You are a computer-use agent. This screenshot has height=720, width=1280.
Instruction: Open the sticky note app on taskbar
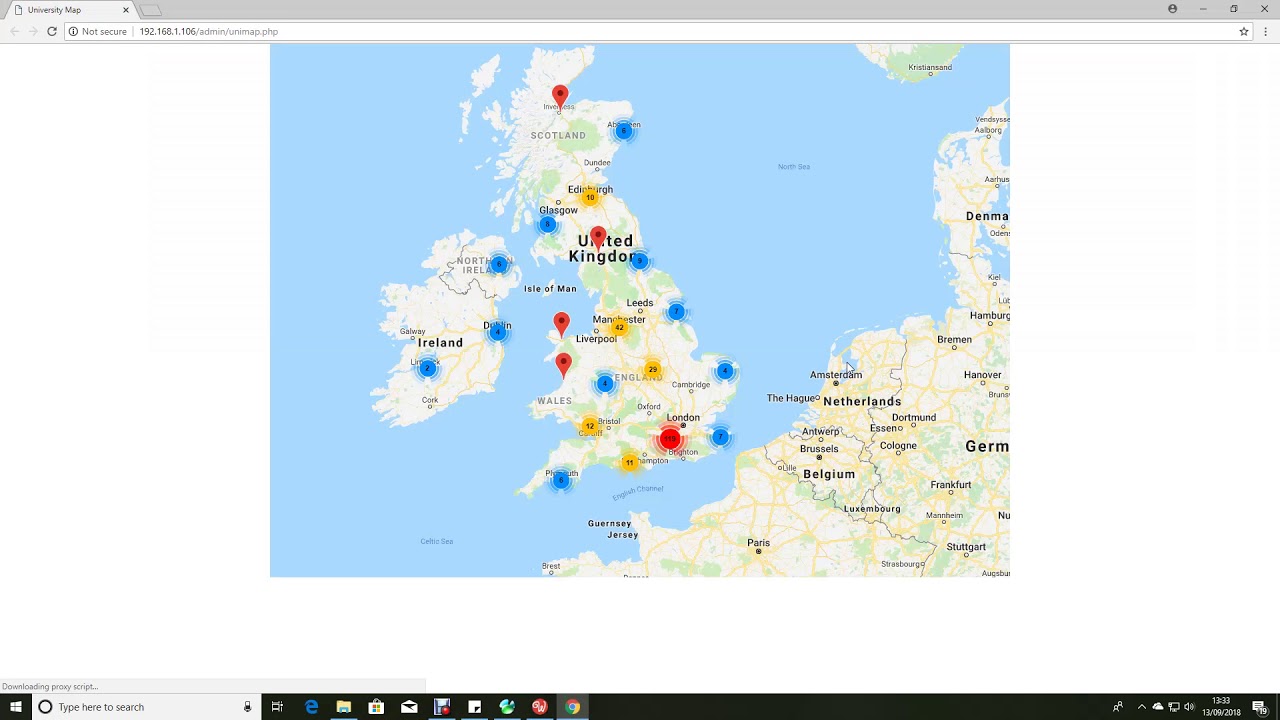(474, 707)
